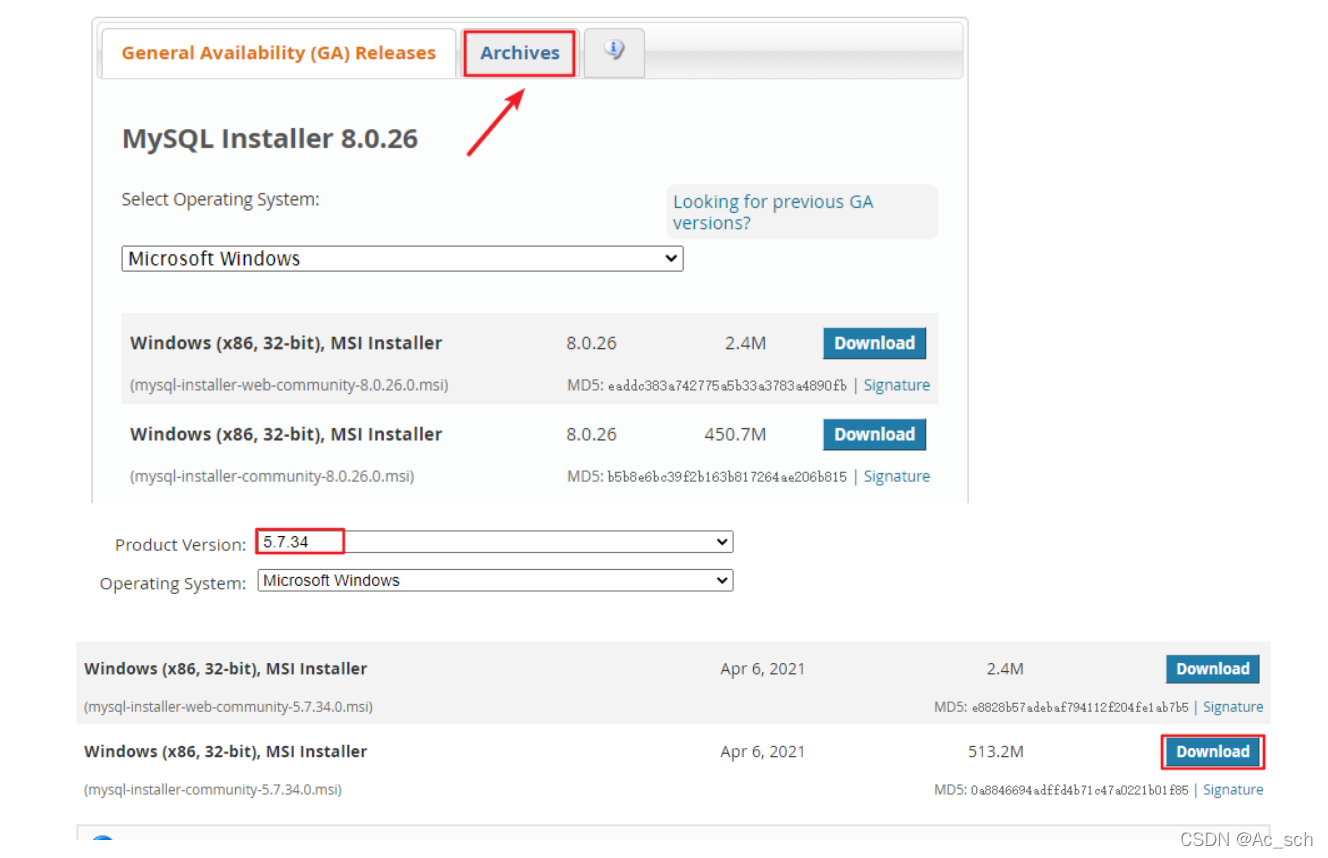Expand the Select Operating System dropdown
1328x858 pixels.
403,259
